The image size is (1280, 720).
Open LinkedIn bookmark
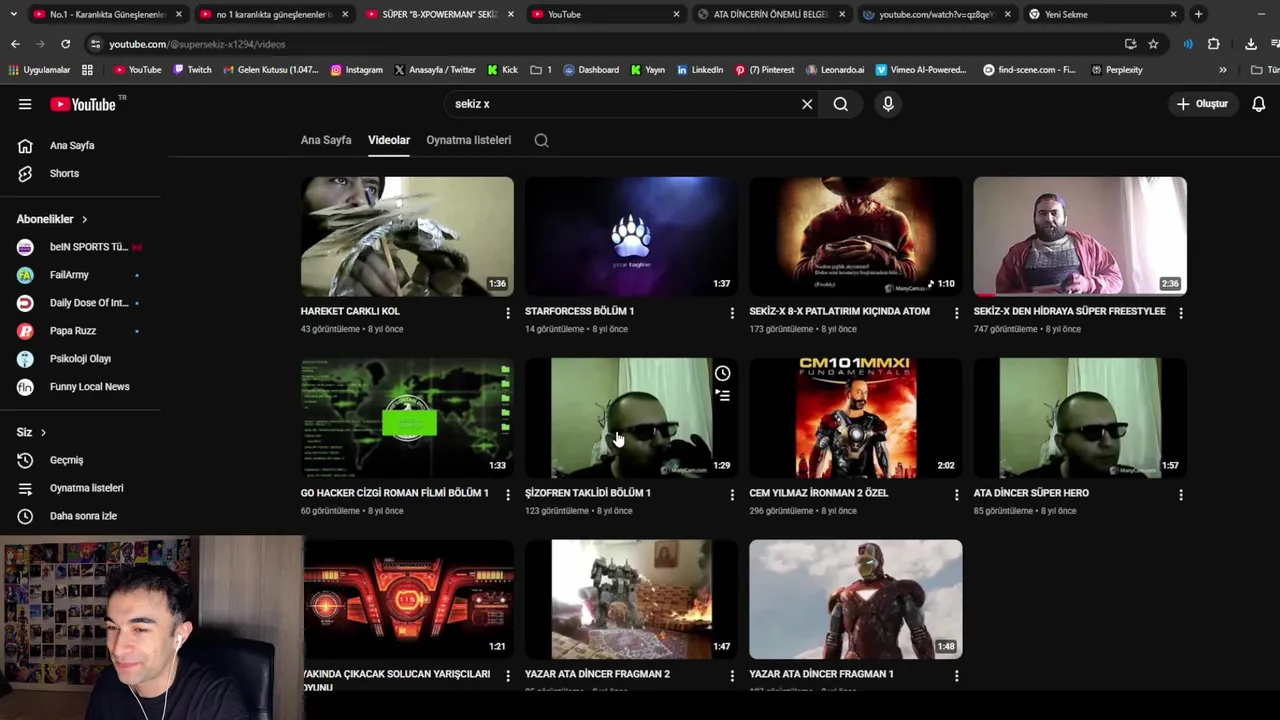tap(700, 70)
